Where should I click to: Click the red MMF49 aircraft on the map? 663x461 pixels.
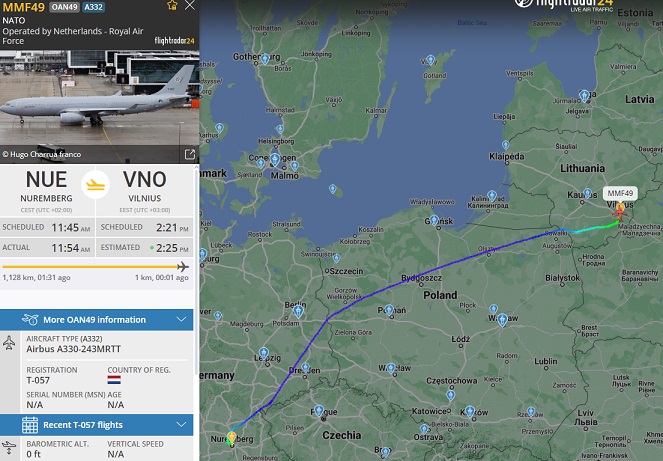click(620, 212)
